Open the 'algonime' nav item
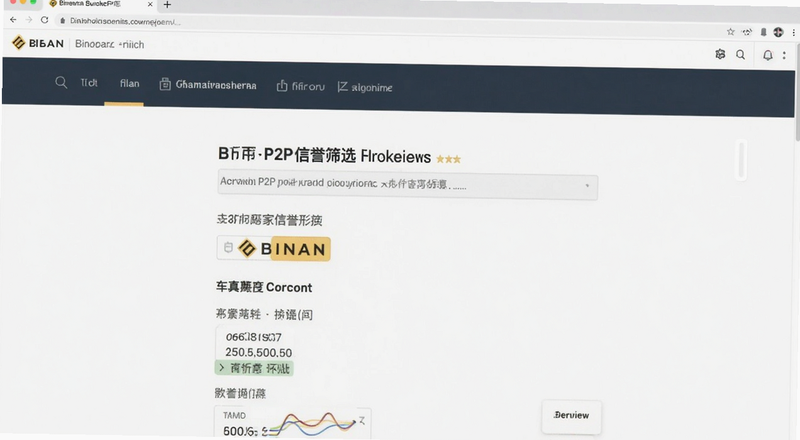 pos(365,87)
